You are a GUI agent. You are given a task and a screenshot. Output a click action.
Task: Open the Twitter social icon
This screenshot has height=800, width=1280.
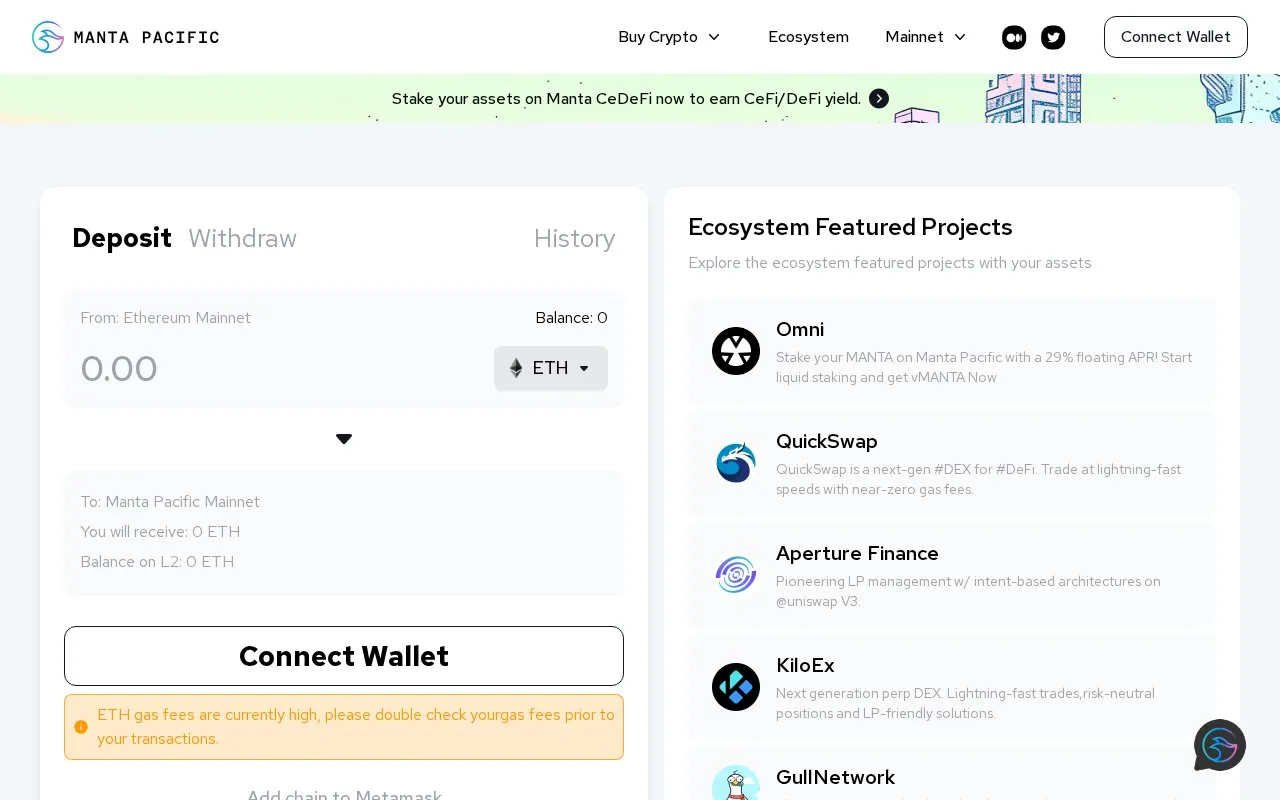[x=1053, y=37]
